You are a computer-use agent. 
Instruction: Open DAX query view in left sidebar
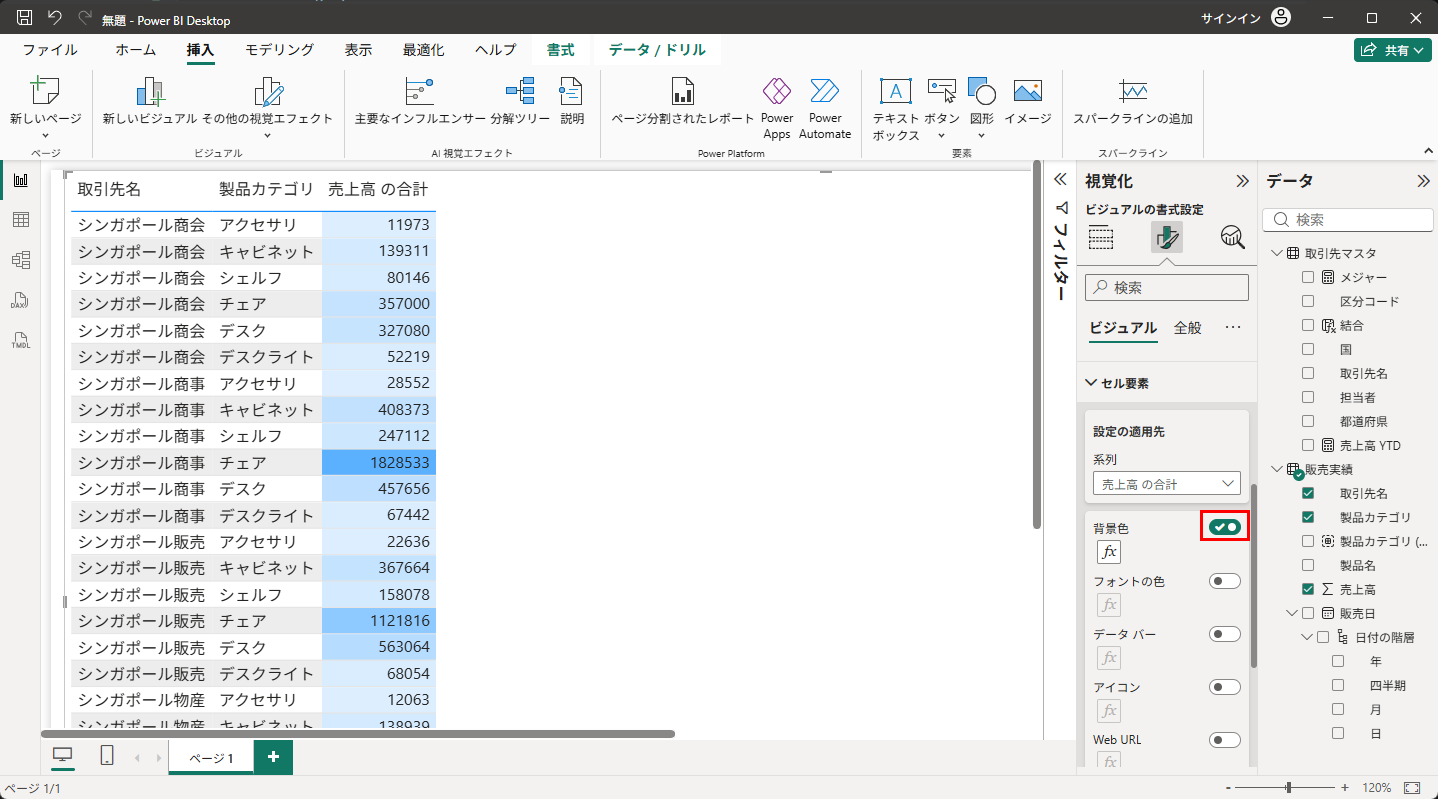point(20,300)
